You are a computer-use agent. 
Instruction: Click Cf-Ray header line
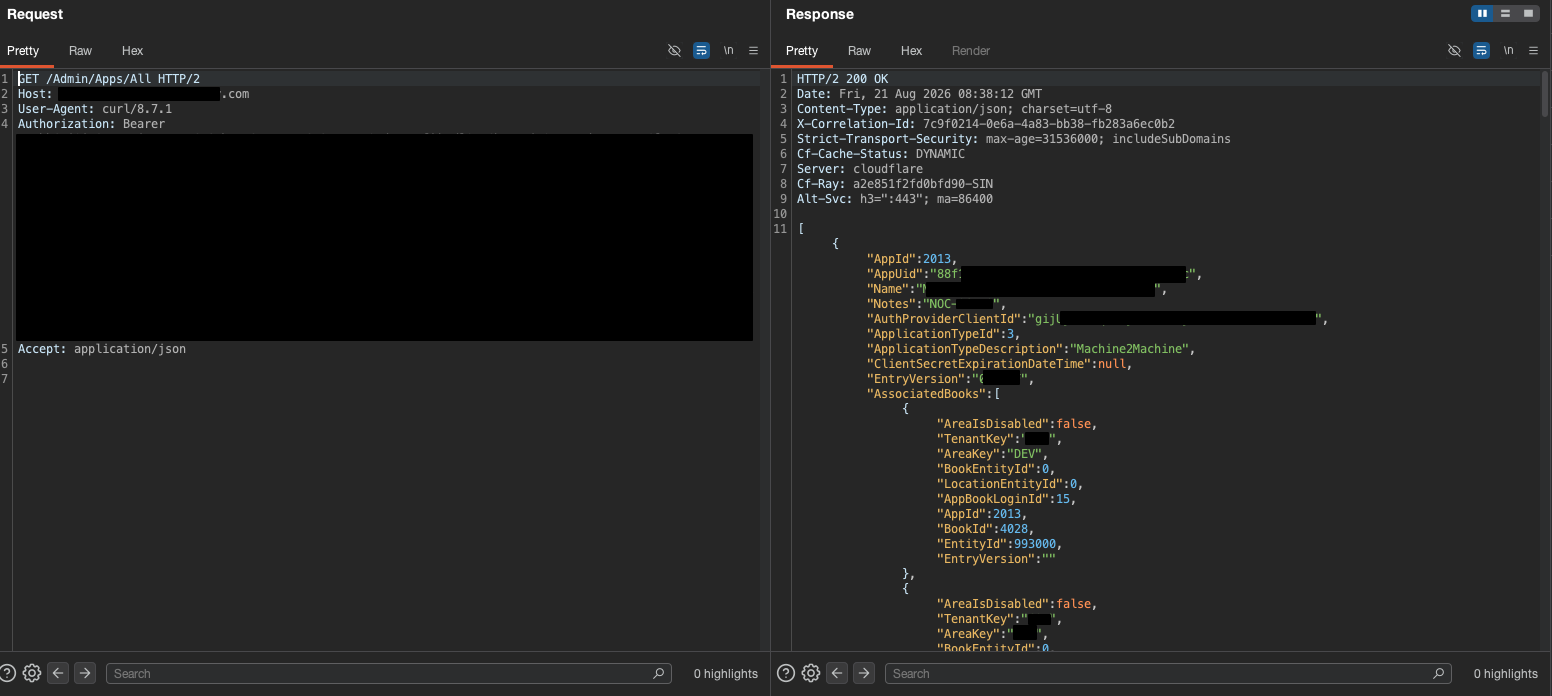tap(895, 184)
